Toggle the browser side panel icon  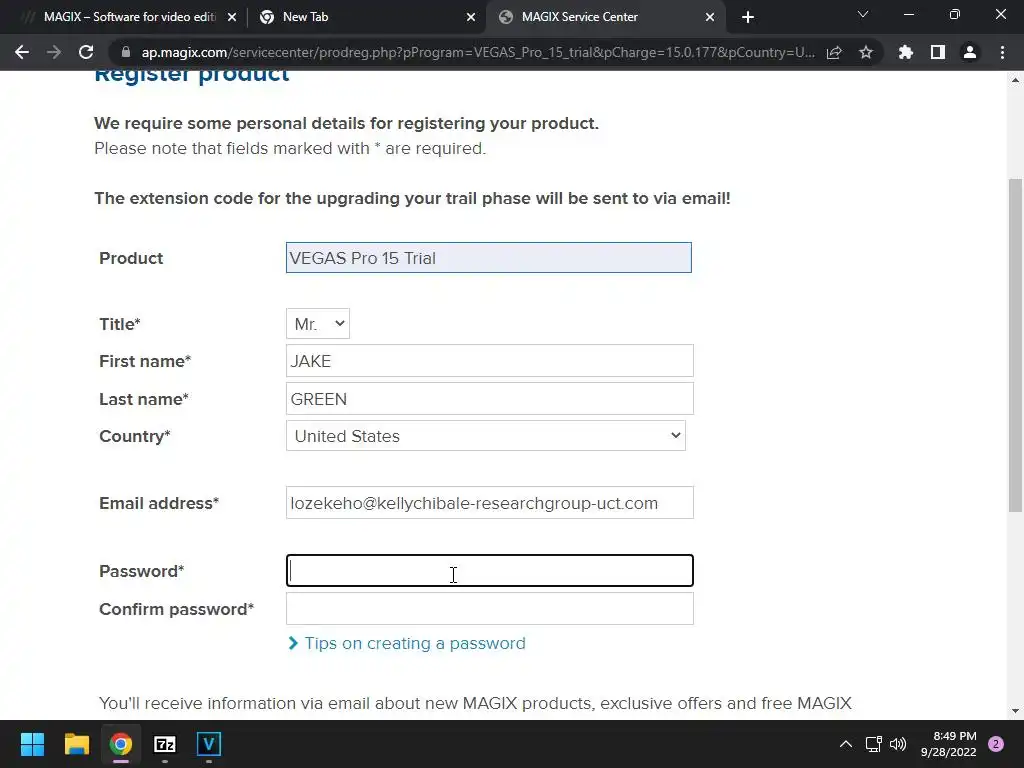(x=938, y=52)
